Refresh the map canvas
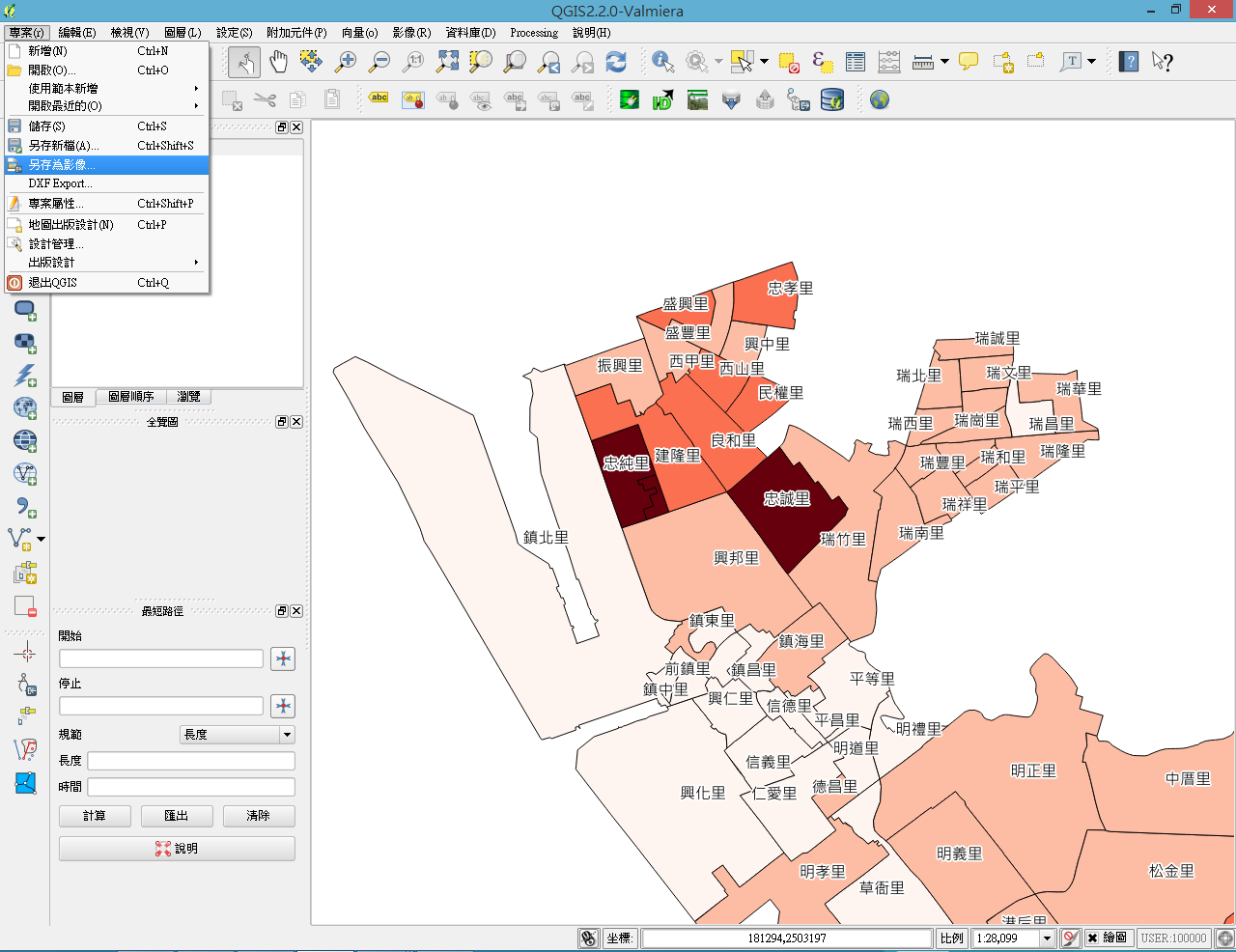 (616, 62)
